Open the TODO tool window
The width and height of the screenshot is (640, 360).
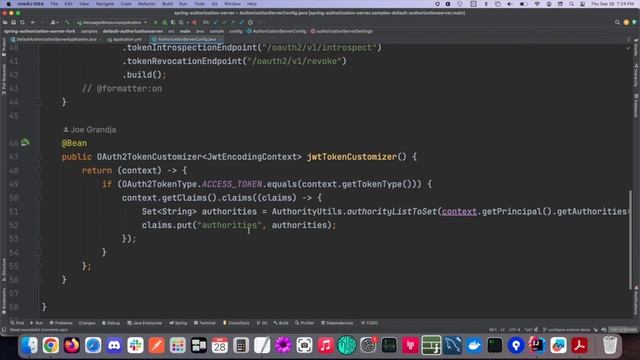click(369, 323)
